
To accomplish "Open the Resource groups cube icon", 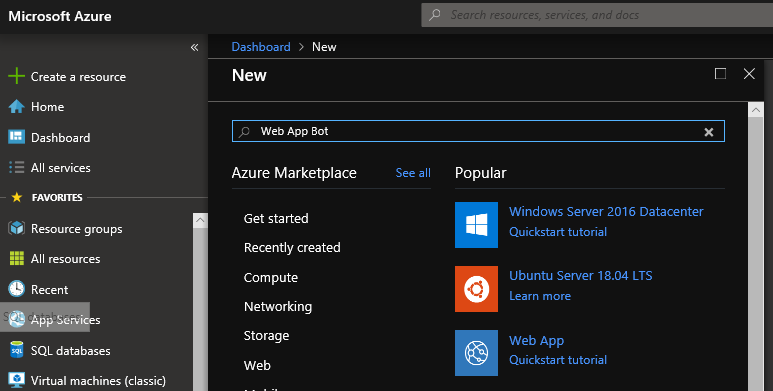I will pos(16,228).
